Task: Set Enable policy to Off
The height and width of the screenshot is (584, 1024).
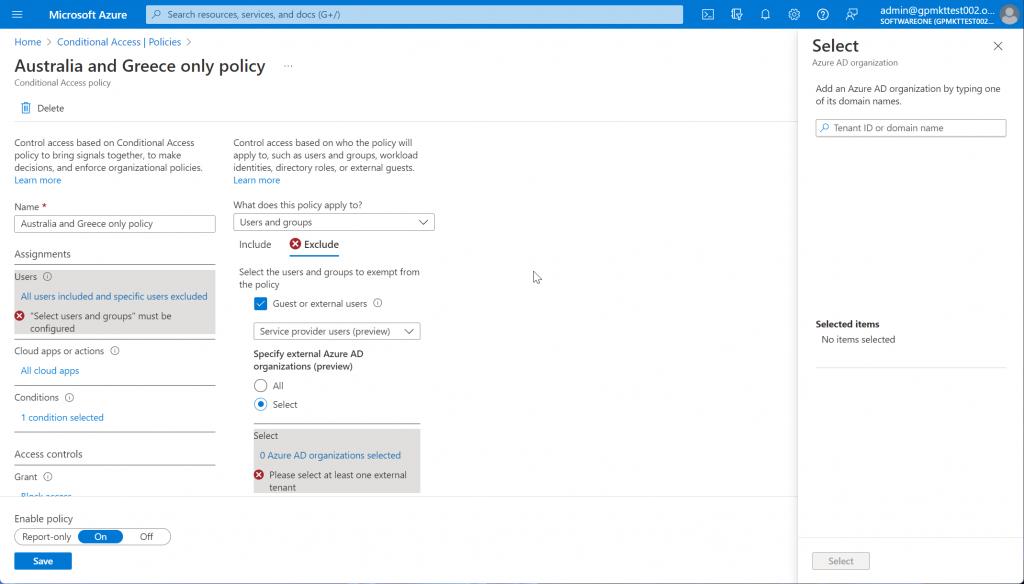Action: (146, 537)
